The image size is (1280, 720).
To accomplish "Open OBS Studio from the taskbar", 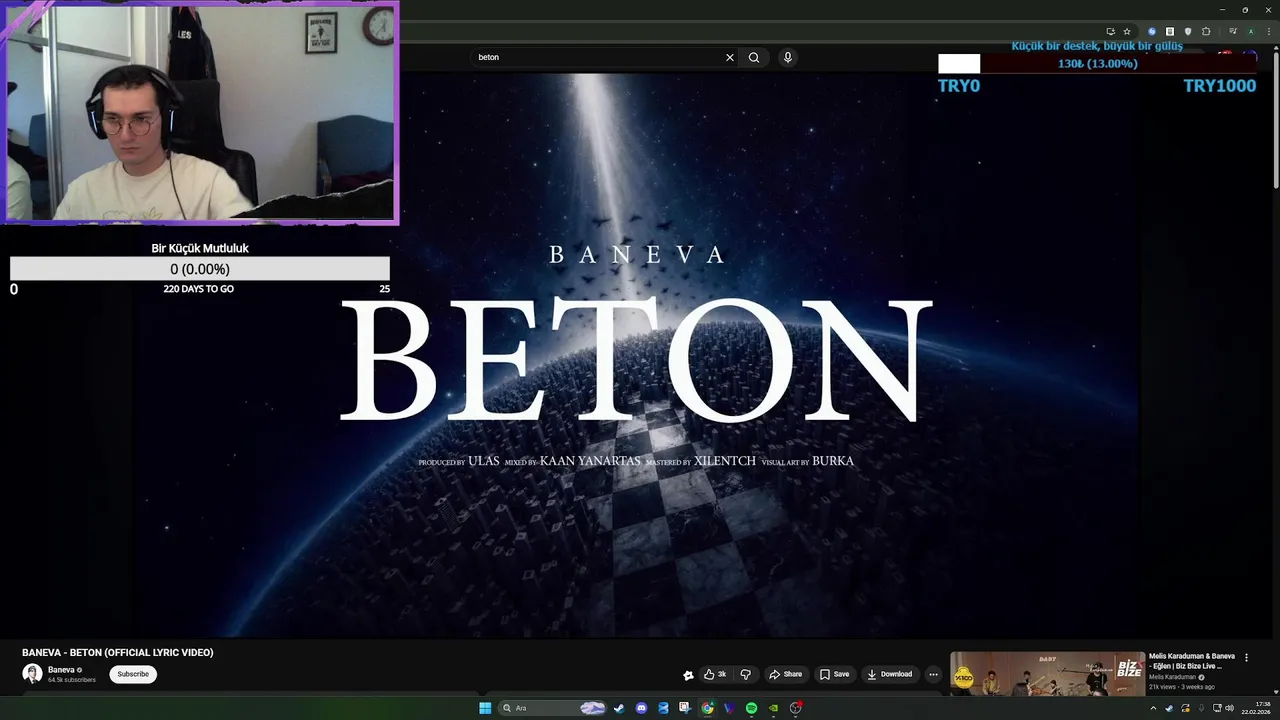I will [x=795, y=708].
